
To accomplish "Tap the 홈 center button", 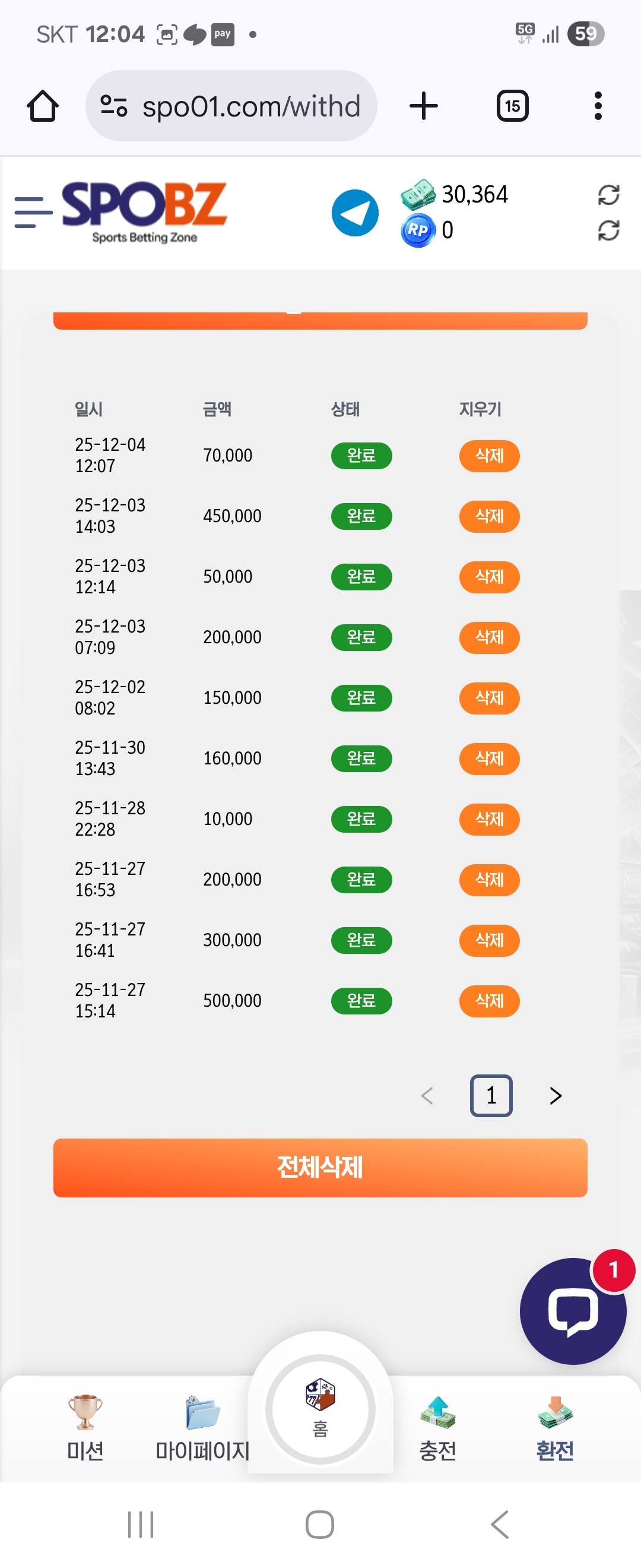I will 320,1408.
